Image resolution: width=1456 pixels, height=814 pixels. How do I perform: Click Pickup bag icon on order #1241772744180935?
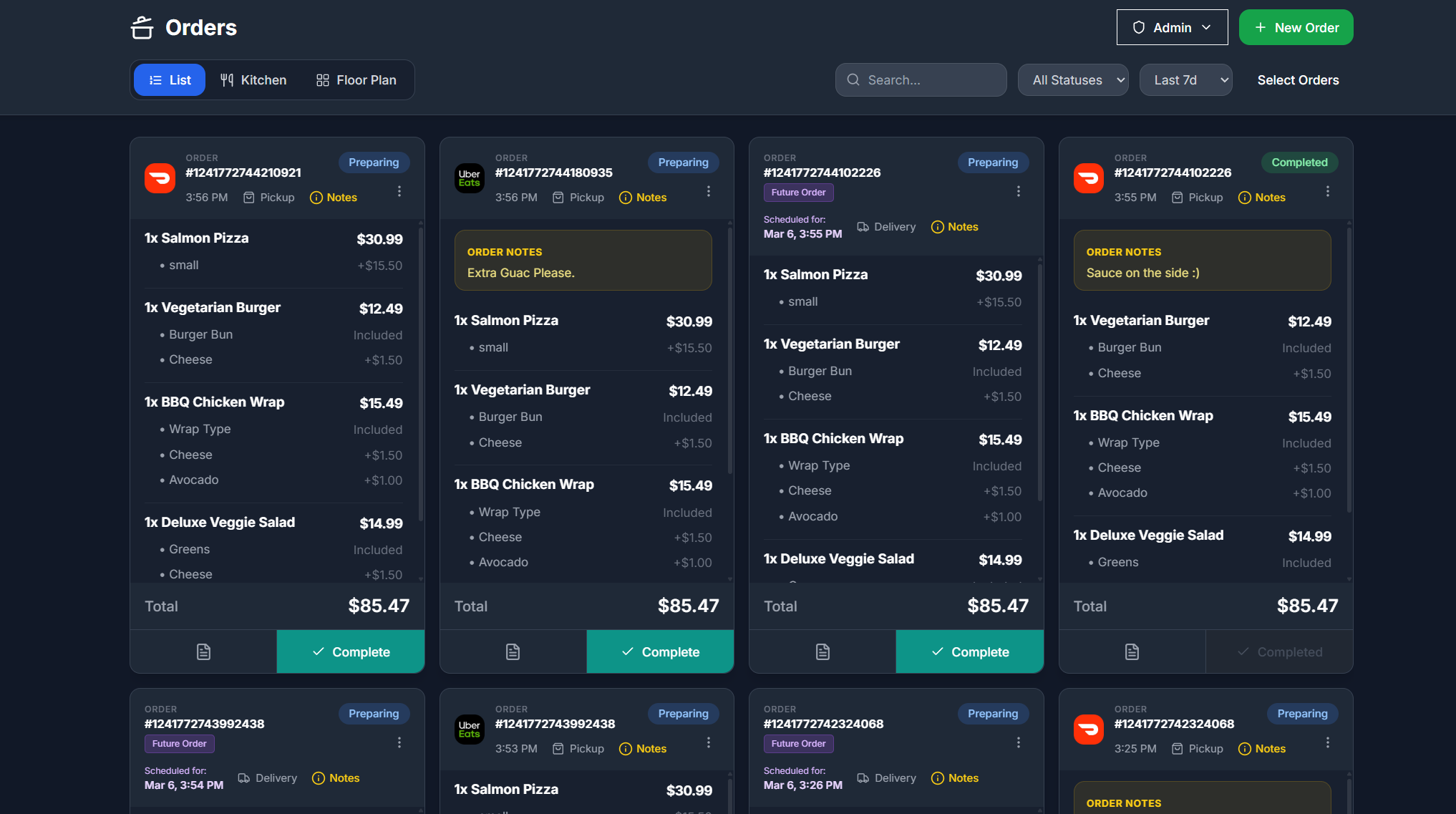click(558, 198)
